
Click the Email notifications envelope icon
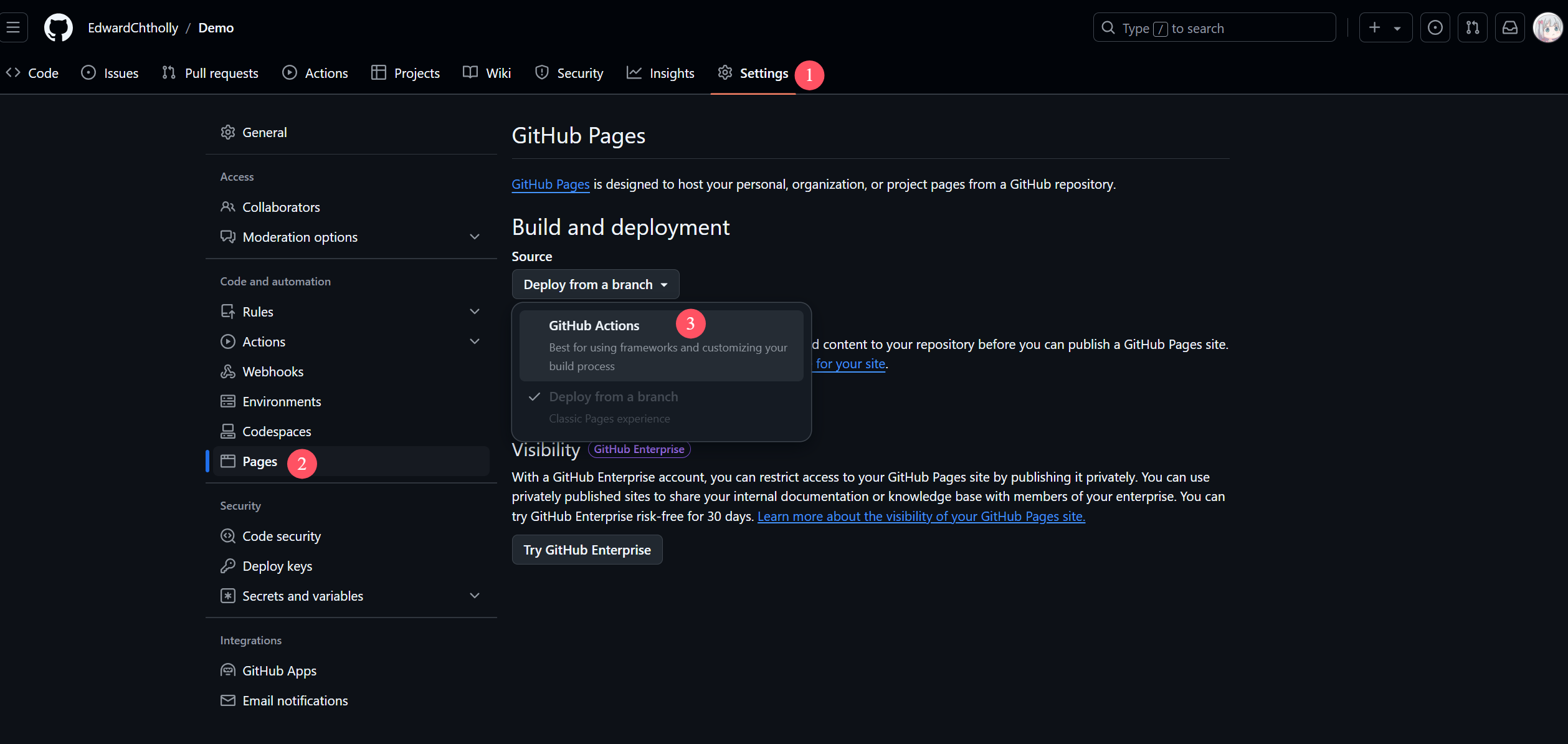pos(228,700)
